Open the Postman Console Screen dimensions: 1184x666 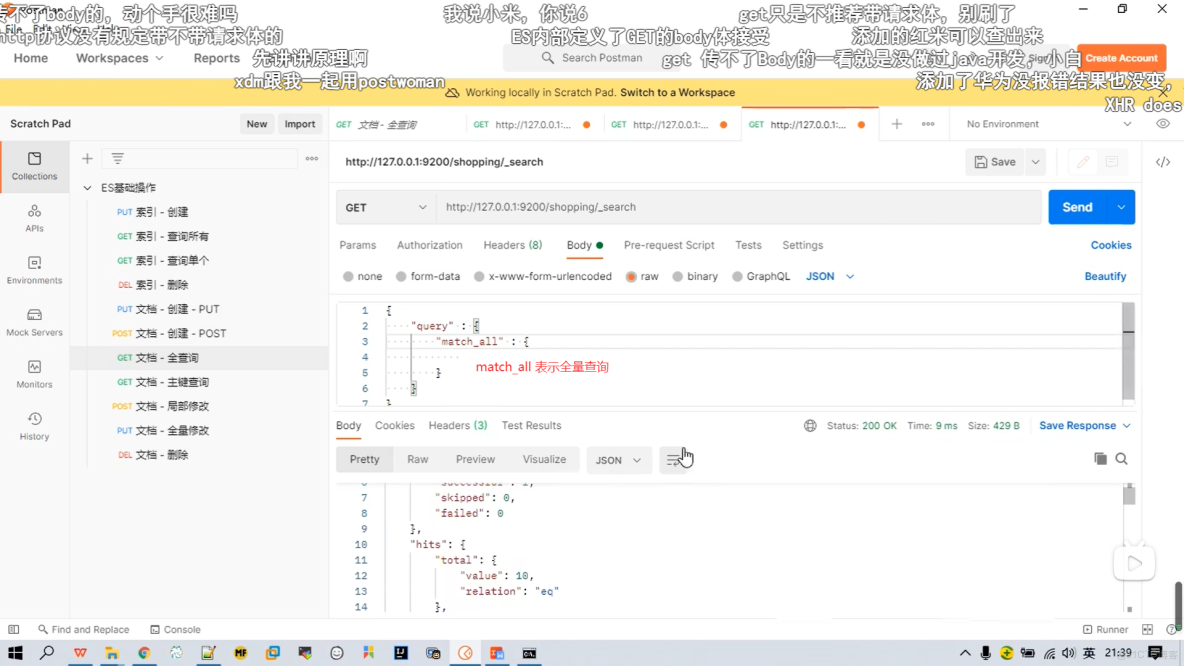point(176,630)
